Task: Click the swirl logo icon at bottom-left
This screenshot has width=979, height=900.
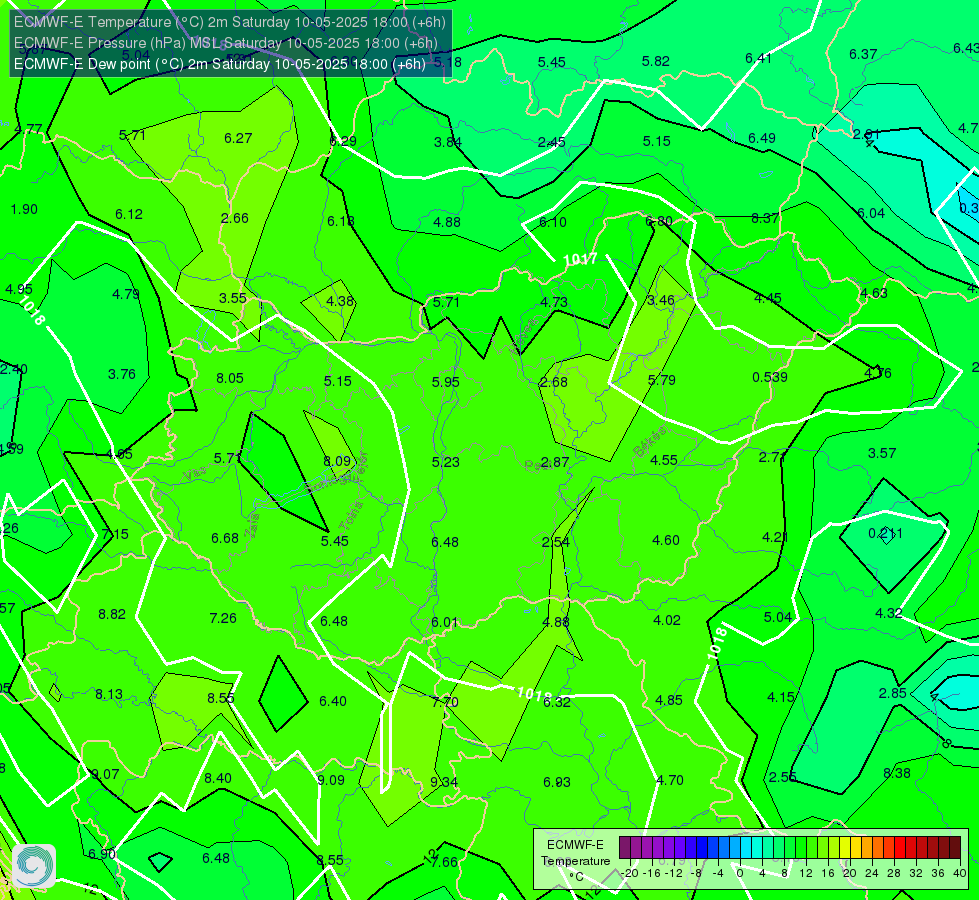Action: [34, 866]
